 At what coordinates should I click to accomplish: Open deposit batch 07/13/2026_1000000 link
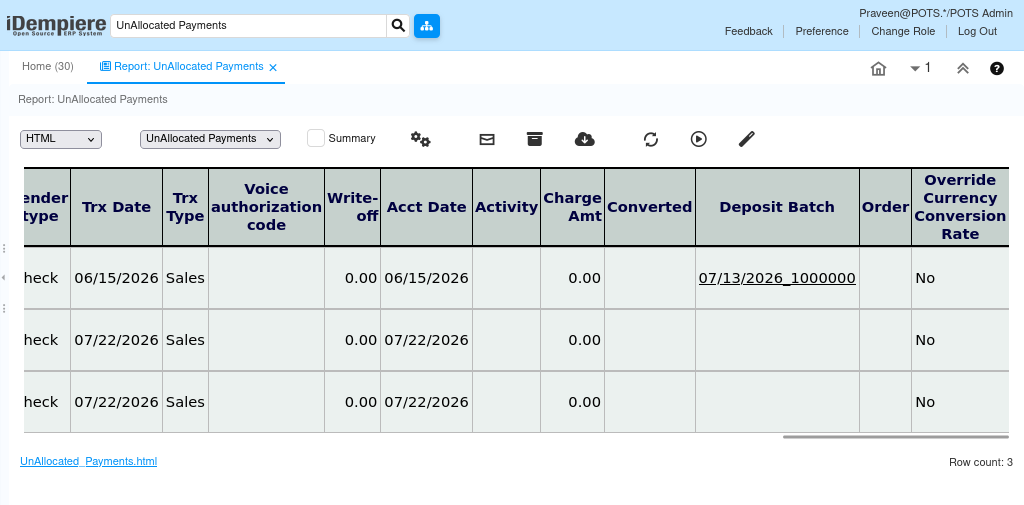coord(777,278)
